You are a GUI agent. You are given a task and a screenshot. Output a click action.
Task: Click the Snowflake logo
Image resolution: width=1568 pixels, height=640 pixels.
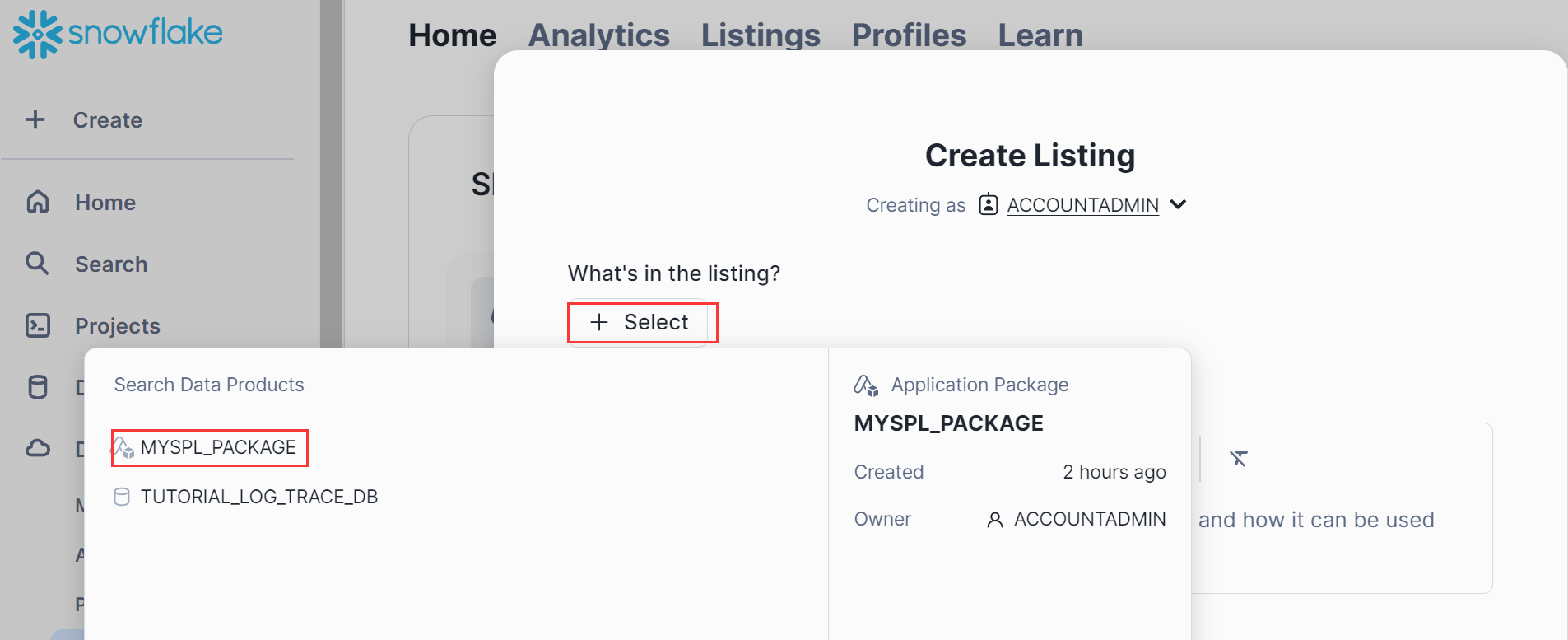coord(118,34)
